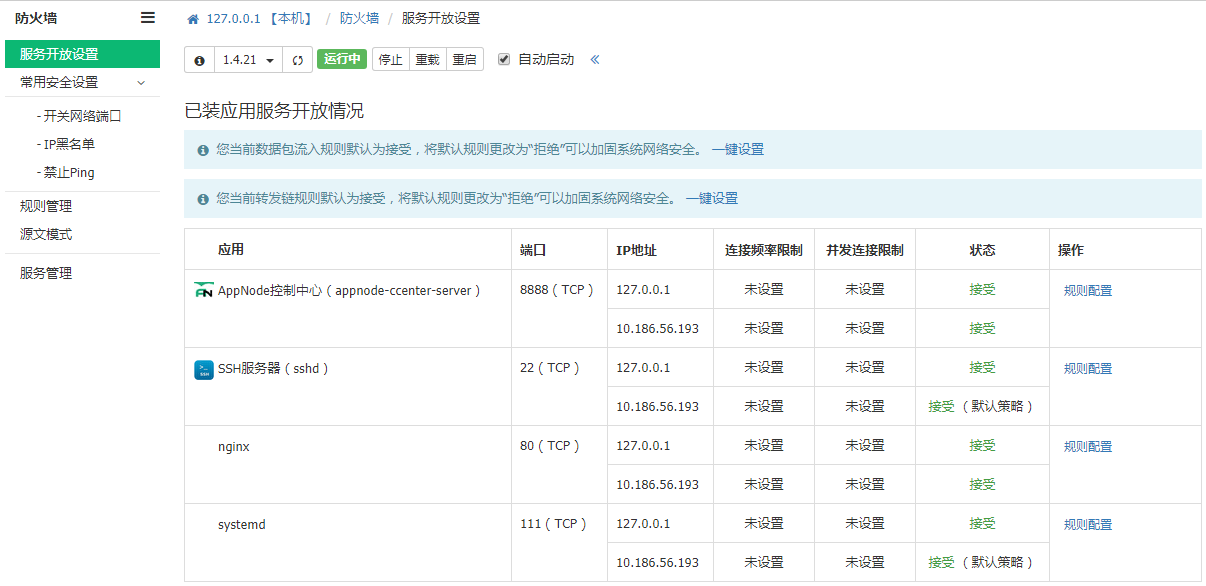Open IP黑名单 submenu item
The image size is (1206, 586).
coord(66,144)
